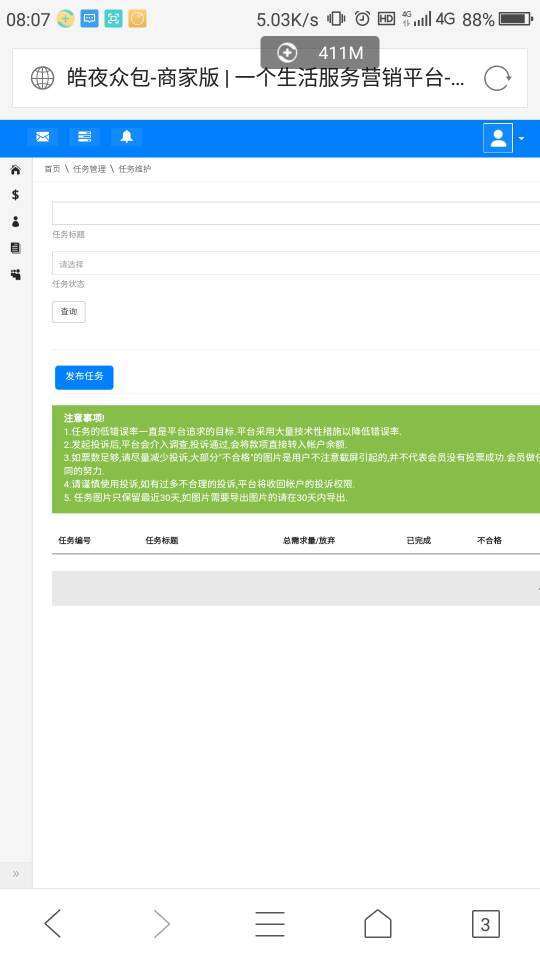
Task: Open the 请选择 task status dropdown
Action: pos(296,264)
